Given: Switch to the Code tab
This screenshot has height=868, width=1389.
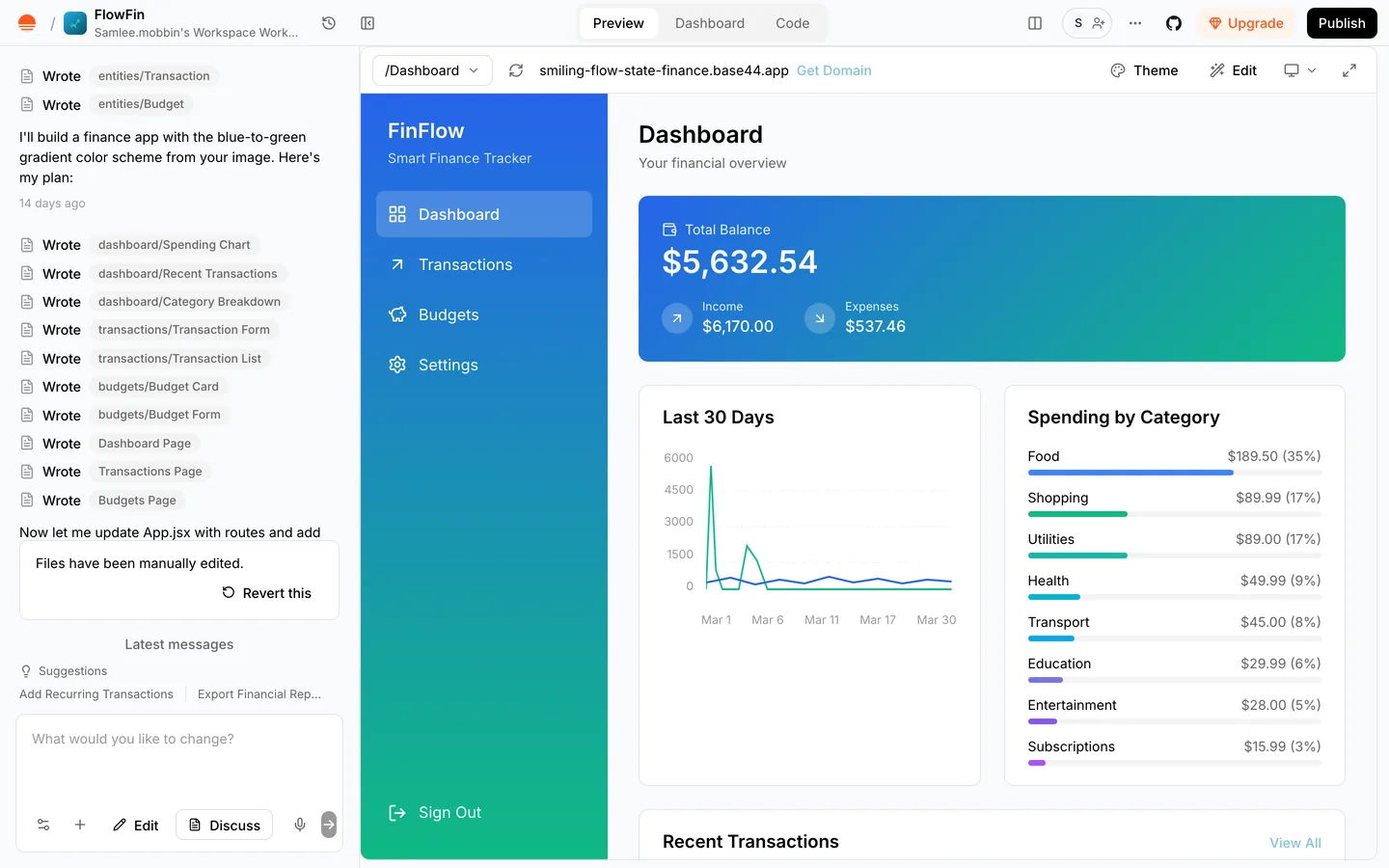Looking at the screenshot, I should click(x=793, y=23).
